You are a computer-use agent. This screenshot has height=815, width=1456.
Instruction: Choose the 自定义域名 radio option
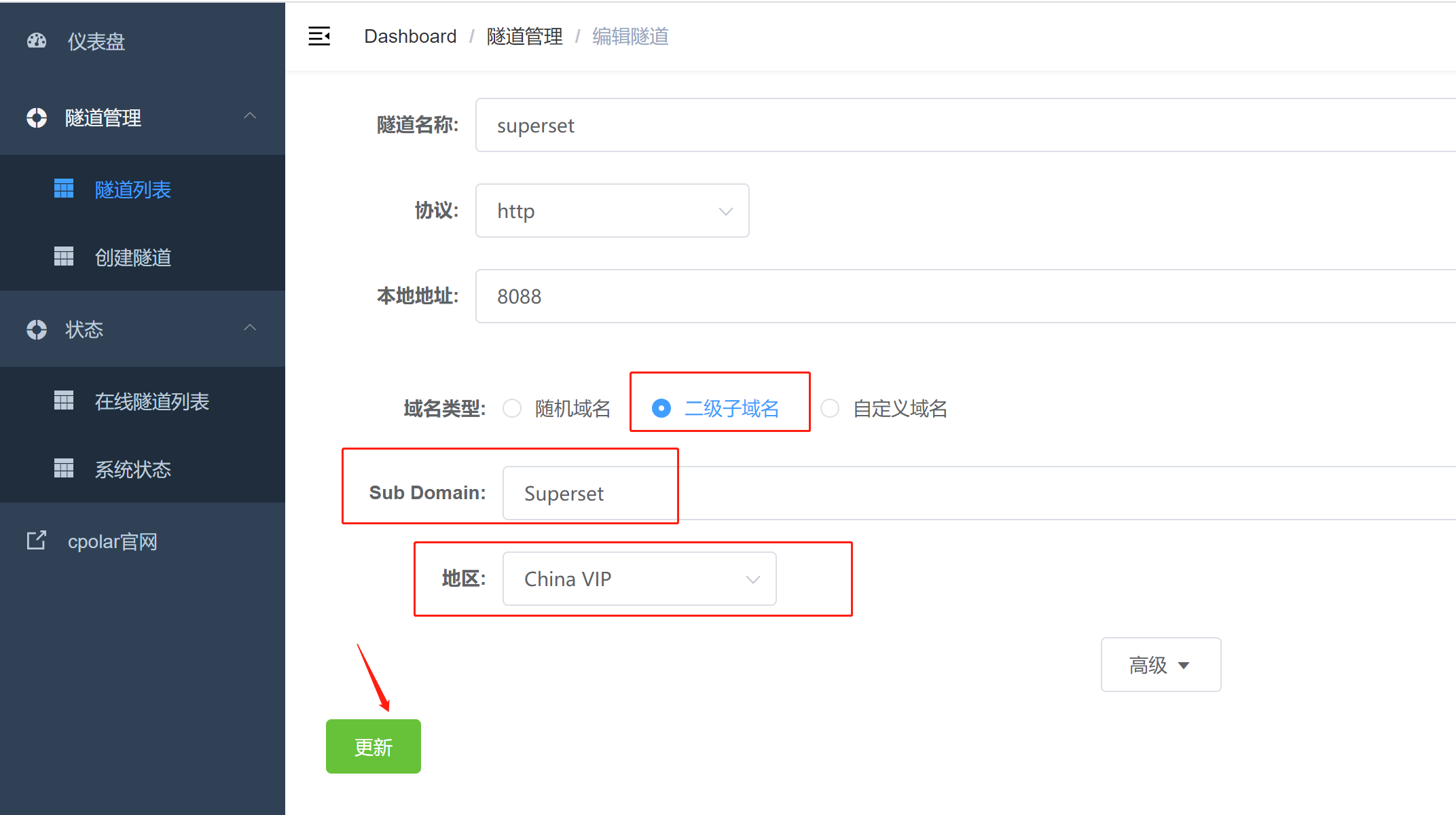coord(830,408)
